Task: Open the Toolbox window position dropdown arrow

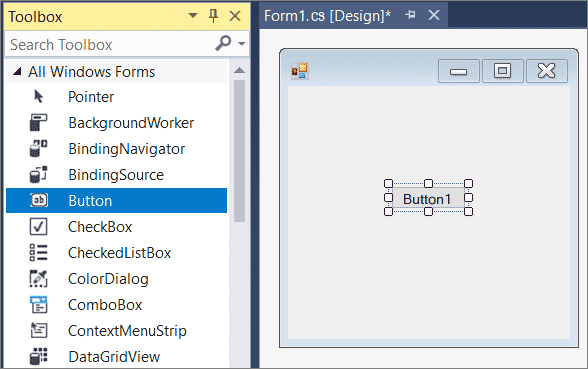Action: [193, 16]
